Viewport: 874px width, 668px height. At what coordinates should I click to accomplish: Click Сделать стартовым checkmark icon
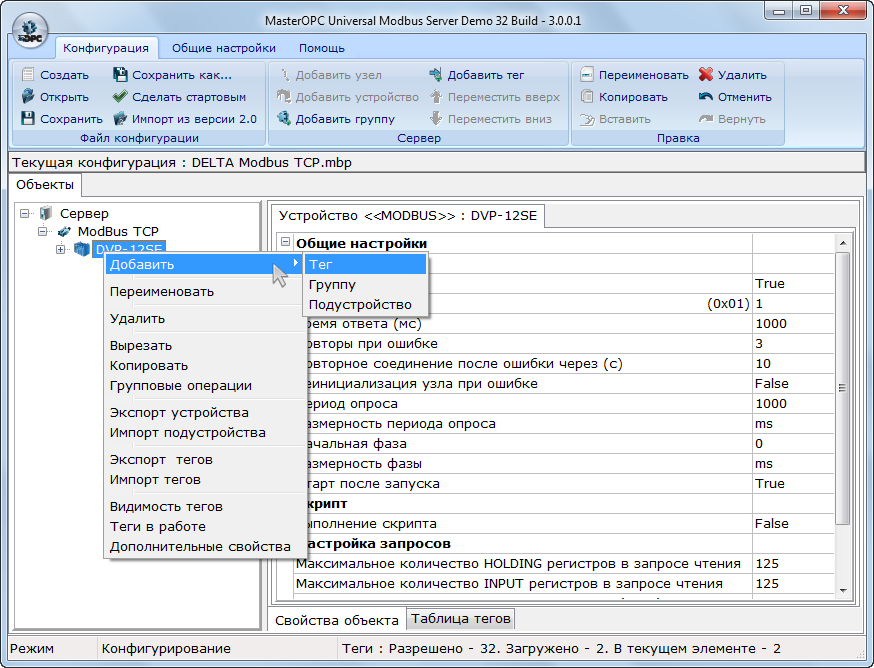click(120, 97)
